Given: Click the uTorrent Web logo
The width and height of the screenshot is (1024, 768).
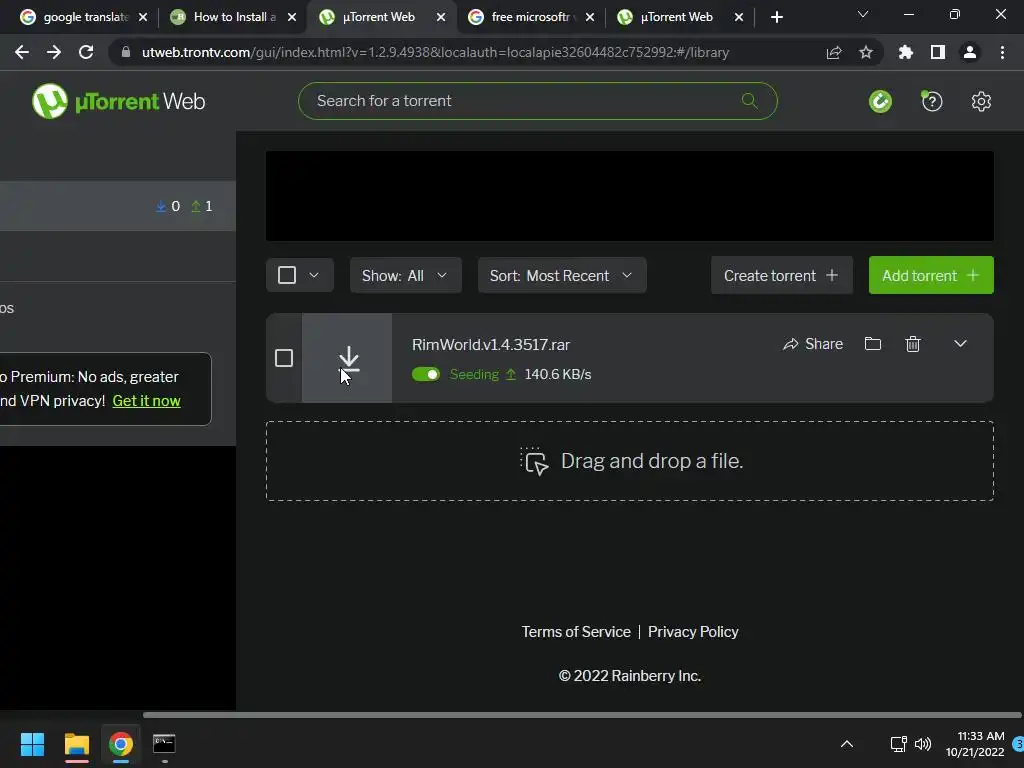Looking at the screenshot, I should [x=118, y=101].
